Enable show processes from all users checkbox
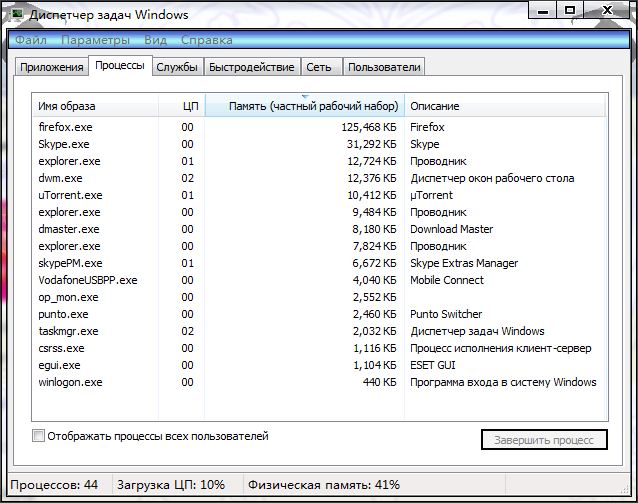638x503 pixels. coord(38,436)
